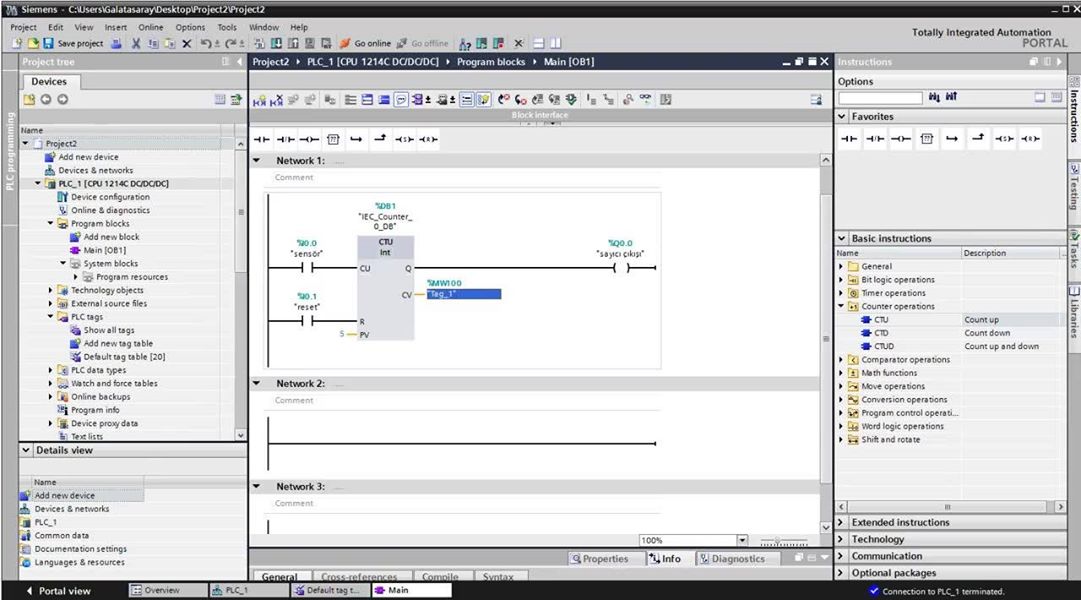The height and width of the screenshot is (600, 1081).
Task: Toggle the highlighted favorites-display icon in editor toolbar
Action: [483, 100]
